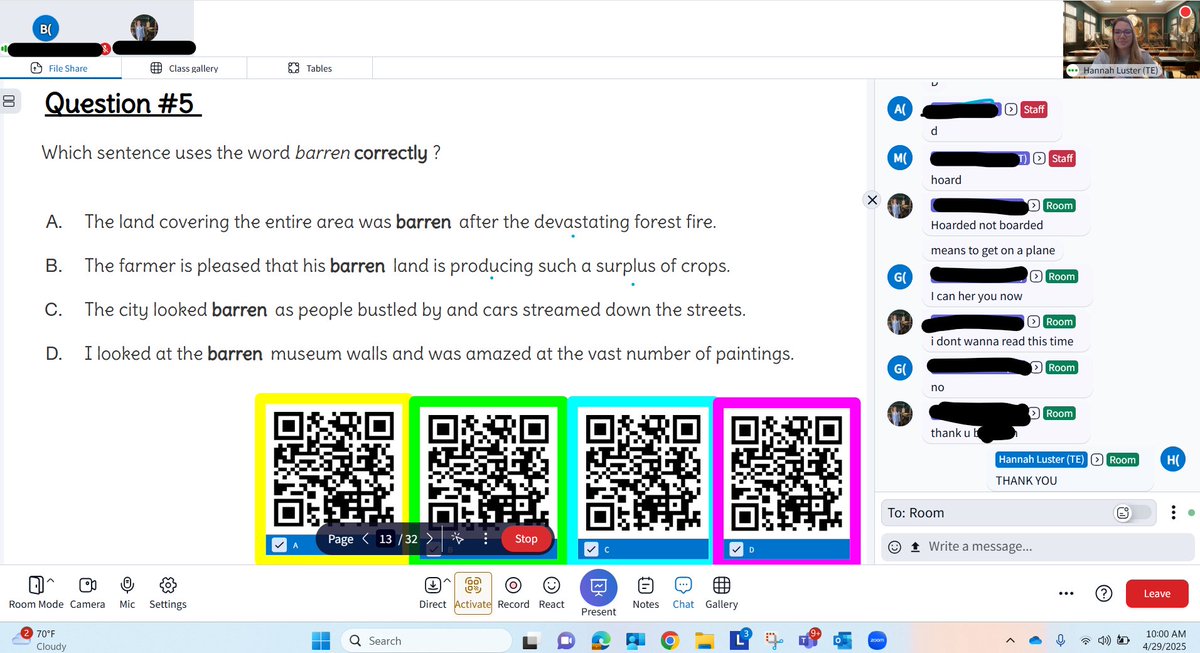Viewport: 1200px width, 653px height.
Task: Click Hannah Luster's video thumbnail
Action: coord(1131,39)
